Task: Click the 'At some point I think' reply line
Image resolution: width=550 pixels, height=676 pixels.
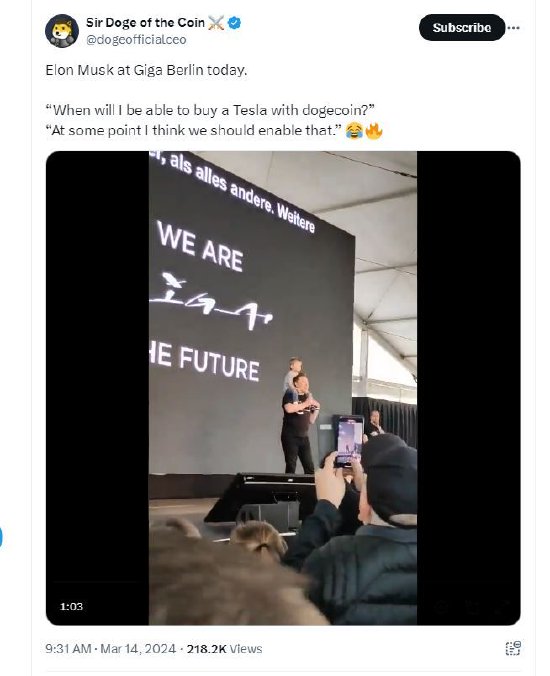Action: [x=193, y=130]
